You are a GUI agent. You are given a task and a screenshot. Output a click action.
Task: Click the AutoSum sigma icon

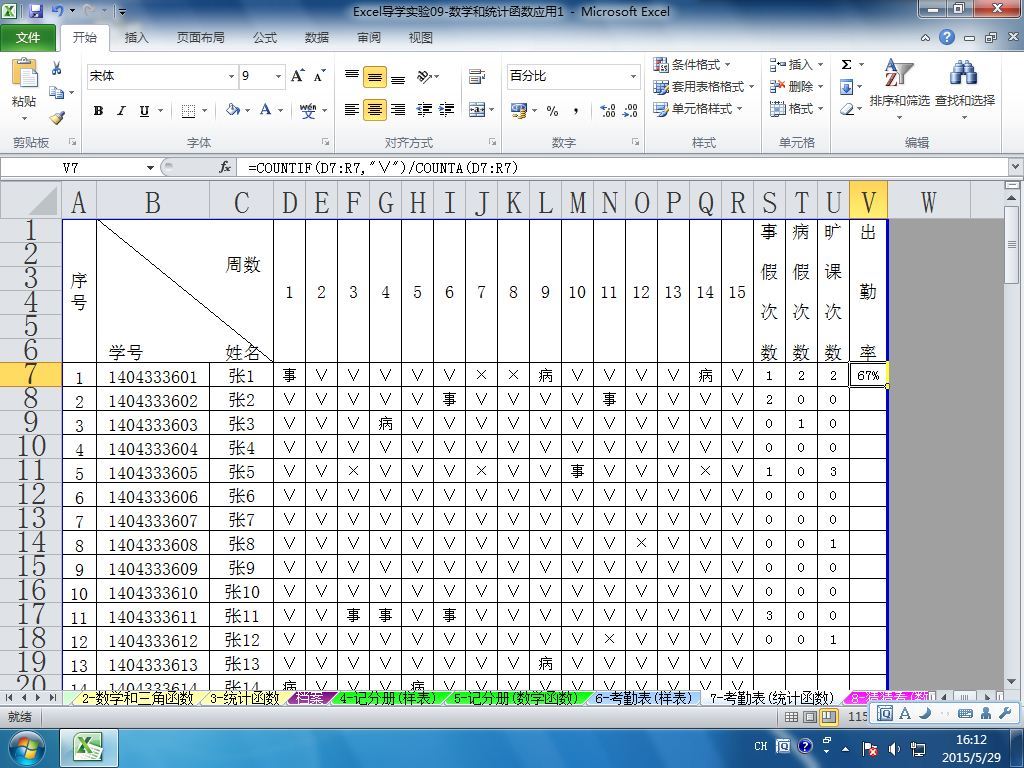pyautogui.click(x=846, y=64)
